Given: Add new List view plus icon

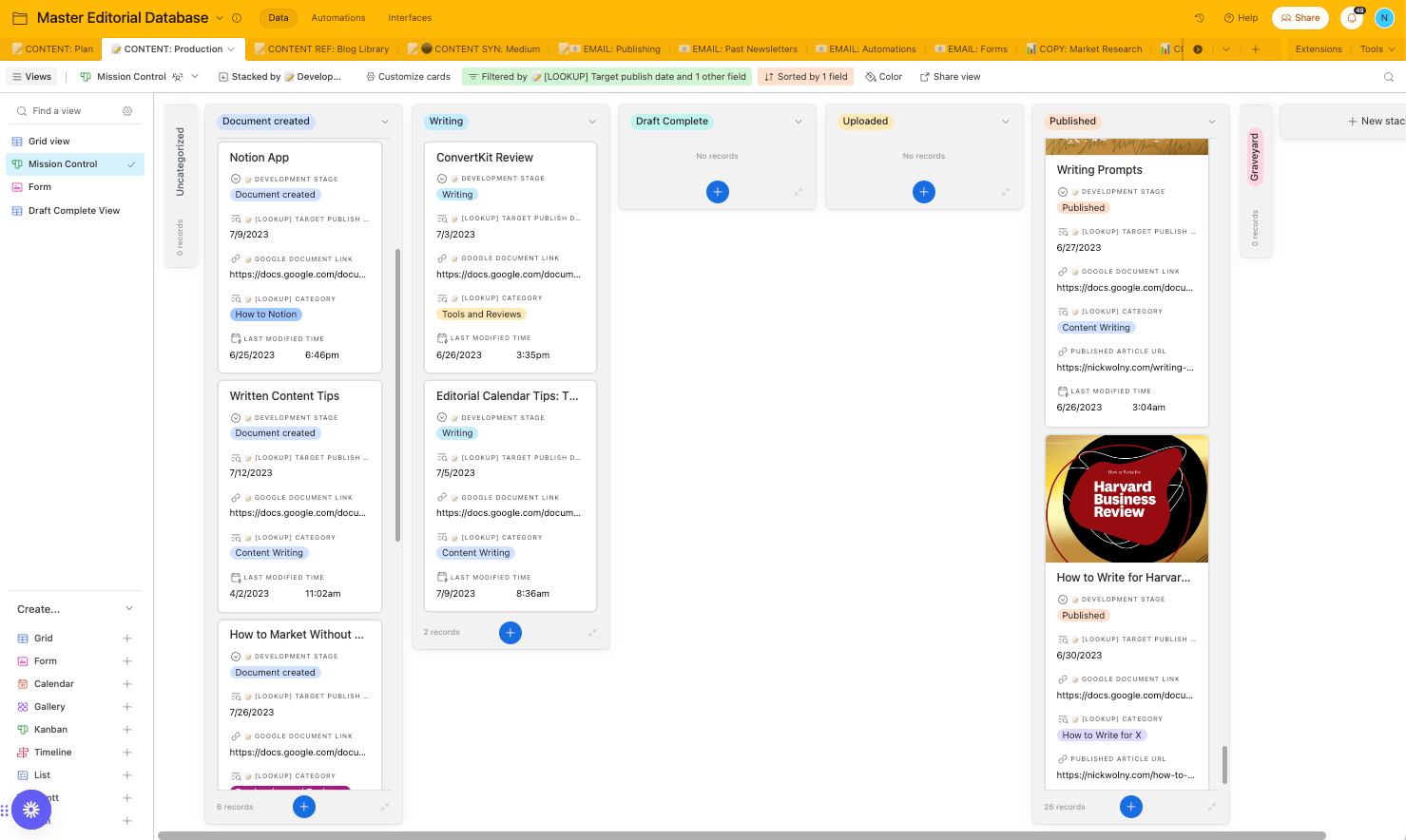Looking at the screenshot, I should (x=127, y=775).
